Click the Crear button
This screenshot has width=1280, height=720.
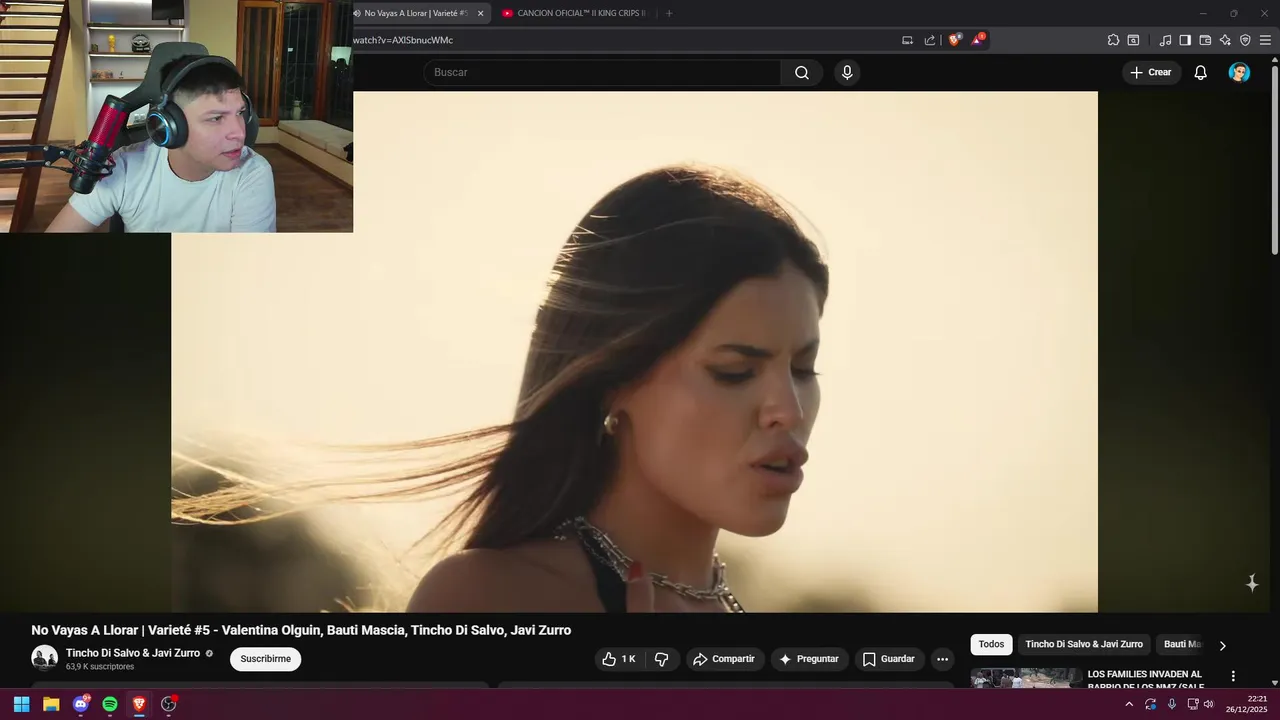click(1151, 72)
